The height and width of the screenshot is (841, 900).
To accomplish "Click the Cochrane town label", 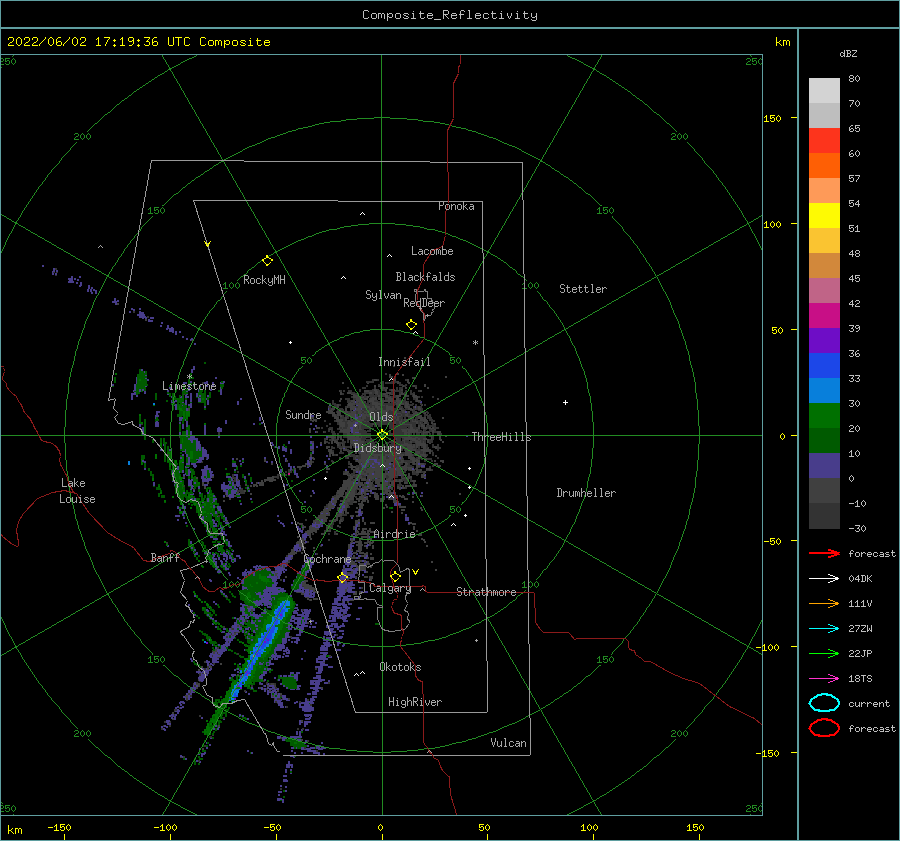I will pyautogui.click(x=327, y=559).
